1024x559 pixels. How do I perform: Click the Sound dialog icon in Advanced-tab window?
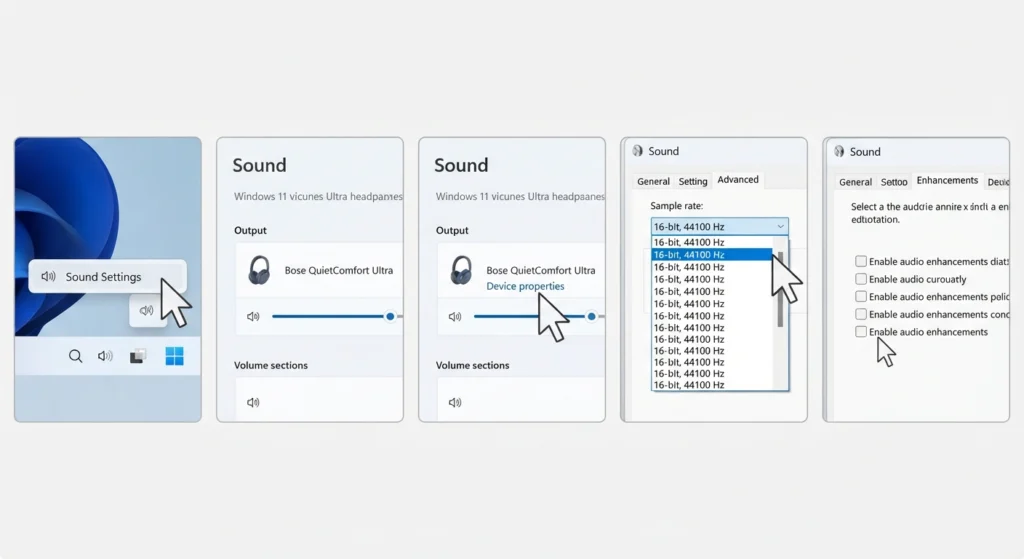[x=637, y=151]
